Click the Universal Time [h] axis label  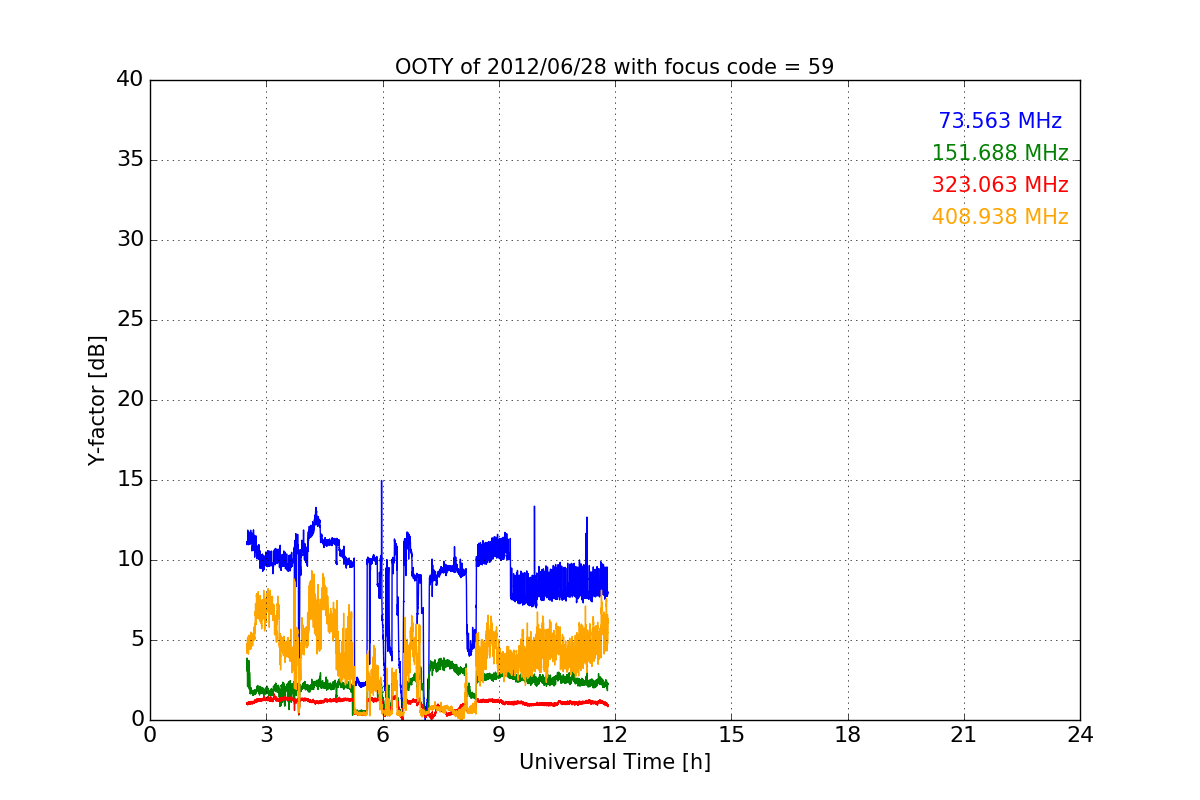click(x=614, y=762)
